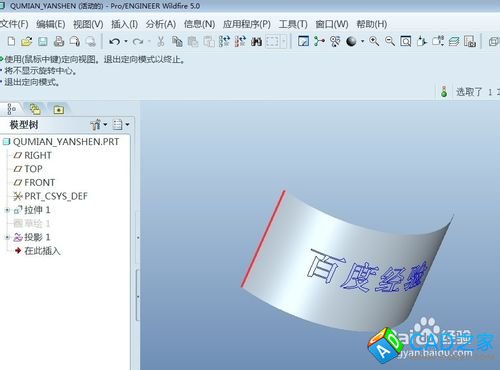Image resolution: width=500 pixels, height=370 pixels.
Task: Select the TOP datum plane
Action: tap(28, 169)
